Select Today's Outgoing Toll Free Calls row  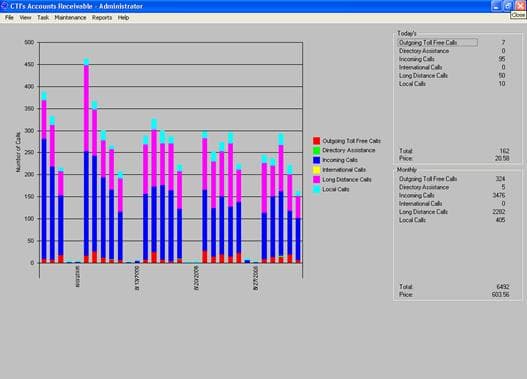click(452, 43)
